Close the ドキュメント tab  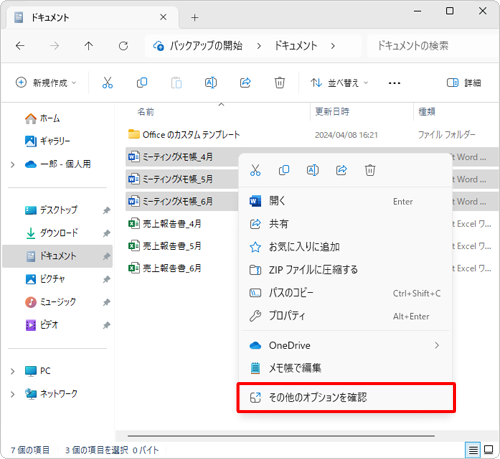pos(163,17)
